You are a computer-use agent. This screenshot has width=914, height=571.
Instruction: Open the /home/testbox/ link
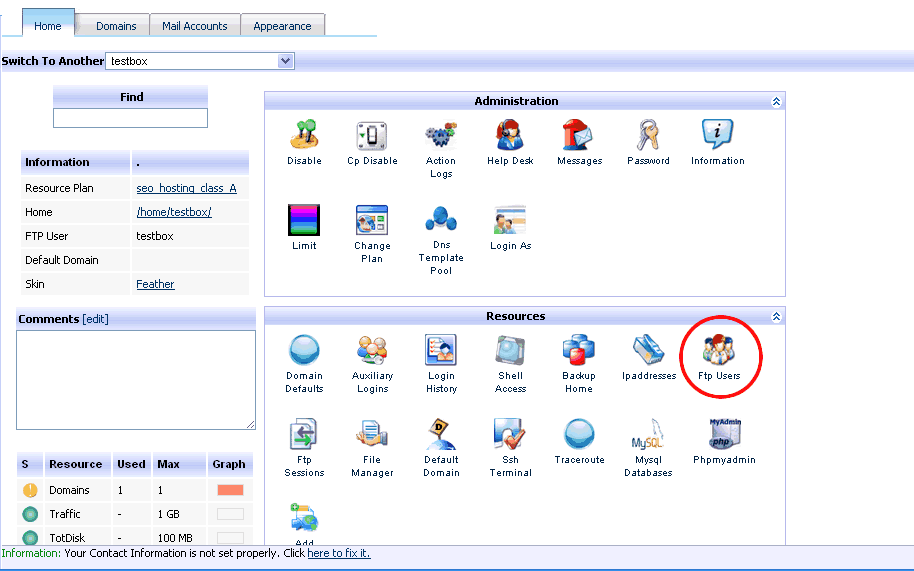click(x=174, y=212)
